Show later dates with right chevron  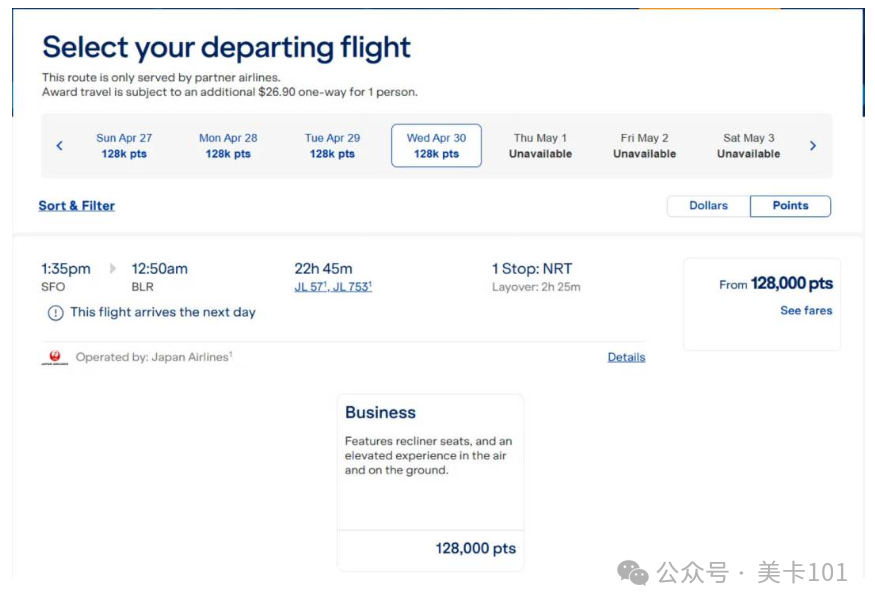click(812, 146)
